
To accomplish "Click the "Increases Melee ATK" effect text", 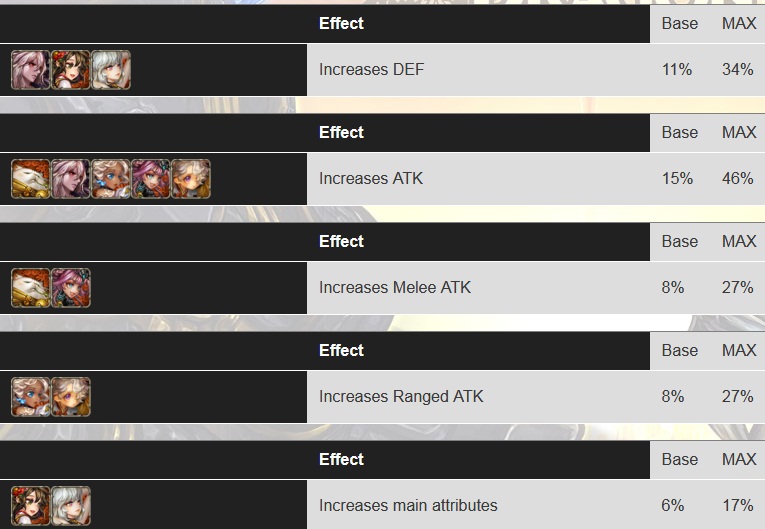I will [x=394, y=288].
